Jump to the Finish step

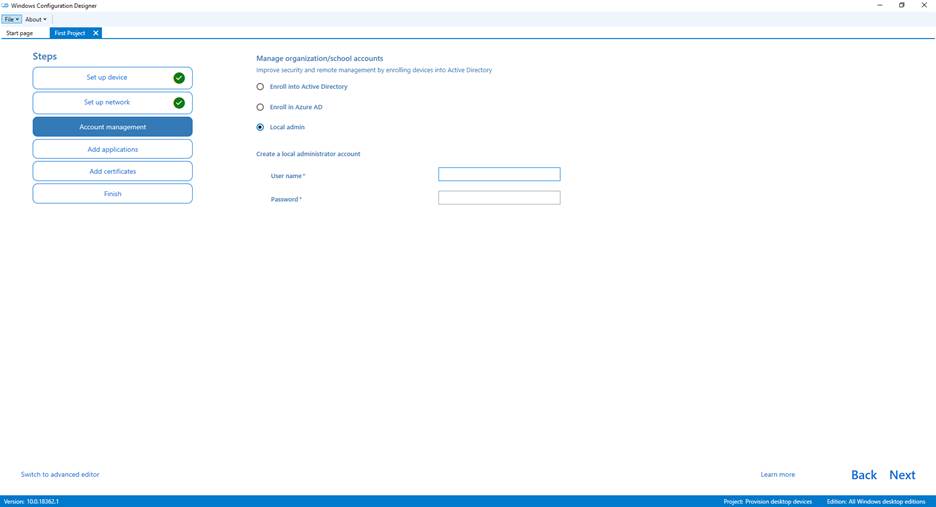point(112,193)
